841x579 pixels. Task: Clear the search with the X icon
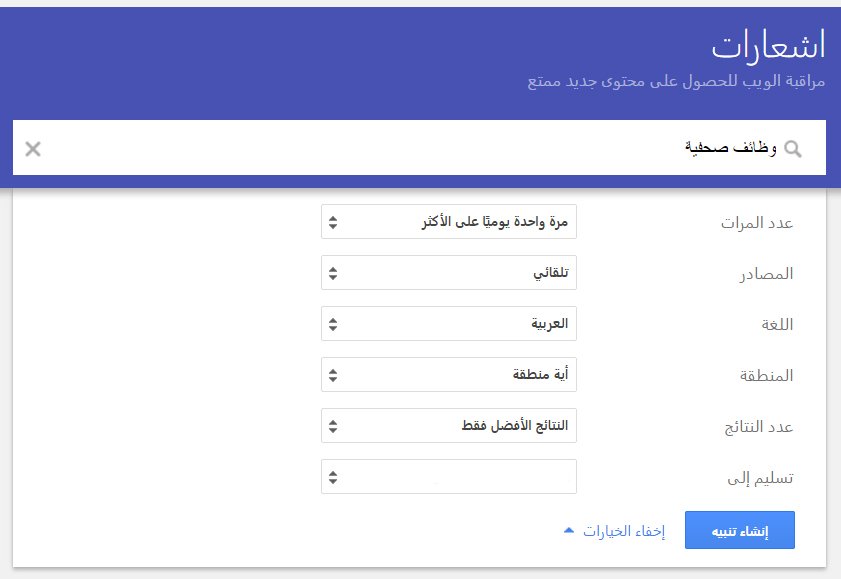click(x=33, y=149)
